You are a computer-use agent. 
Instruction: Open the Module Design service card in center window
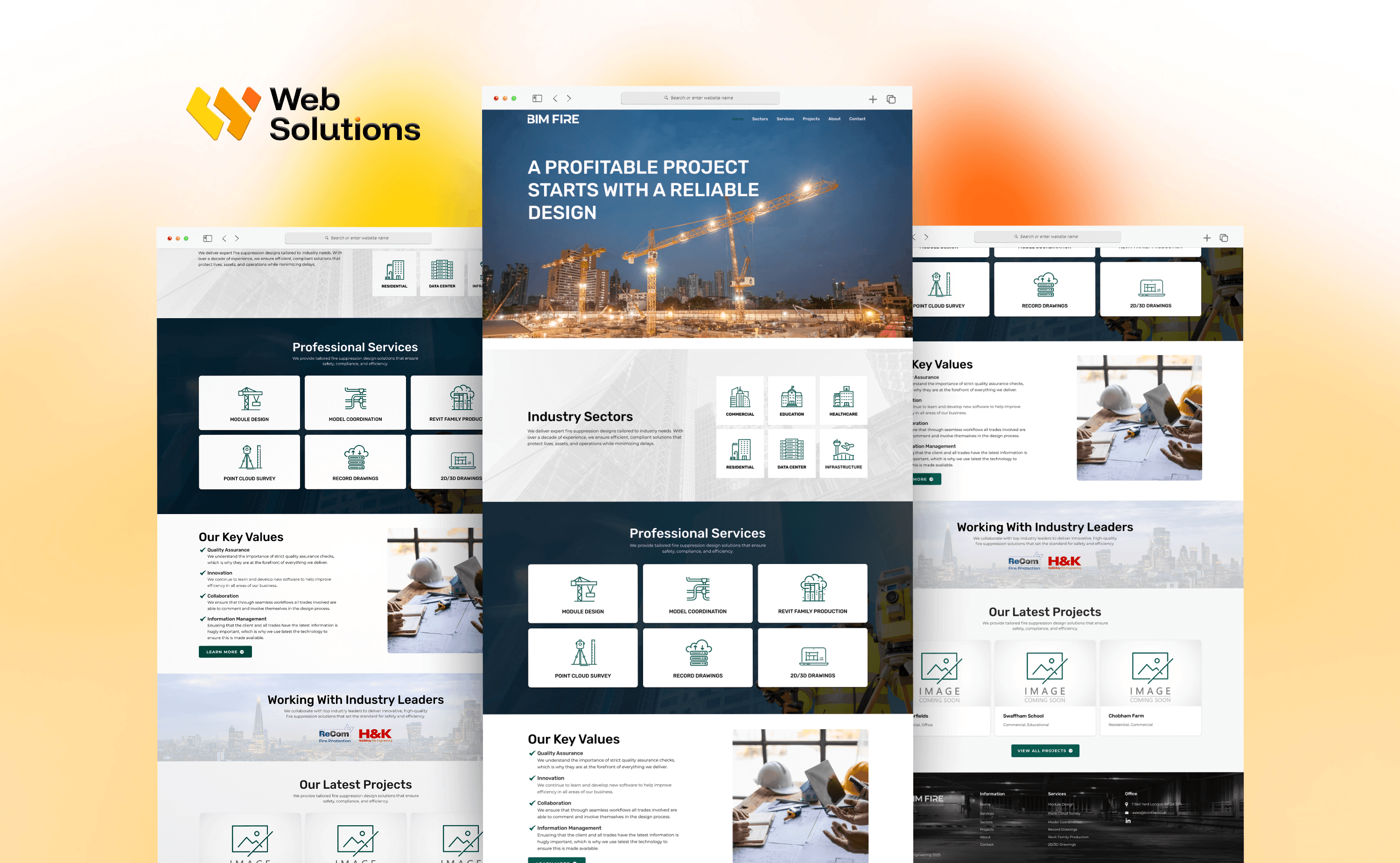click(582, 593)
